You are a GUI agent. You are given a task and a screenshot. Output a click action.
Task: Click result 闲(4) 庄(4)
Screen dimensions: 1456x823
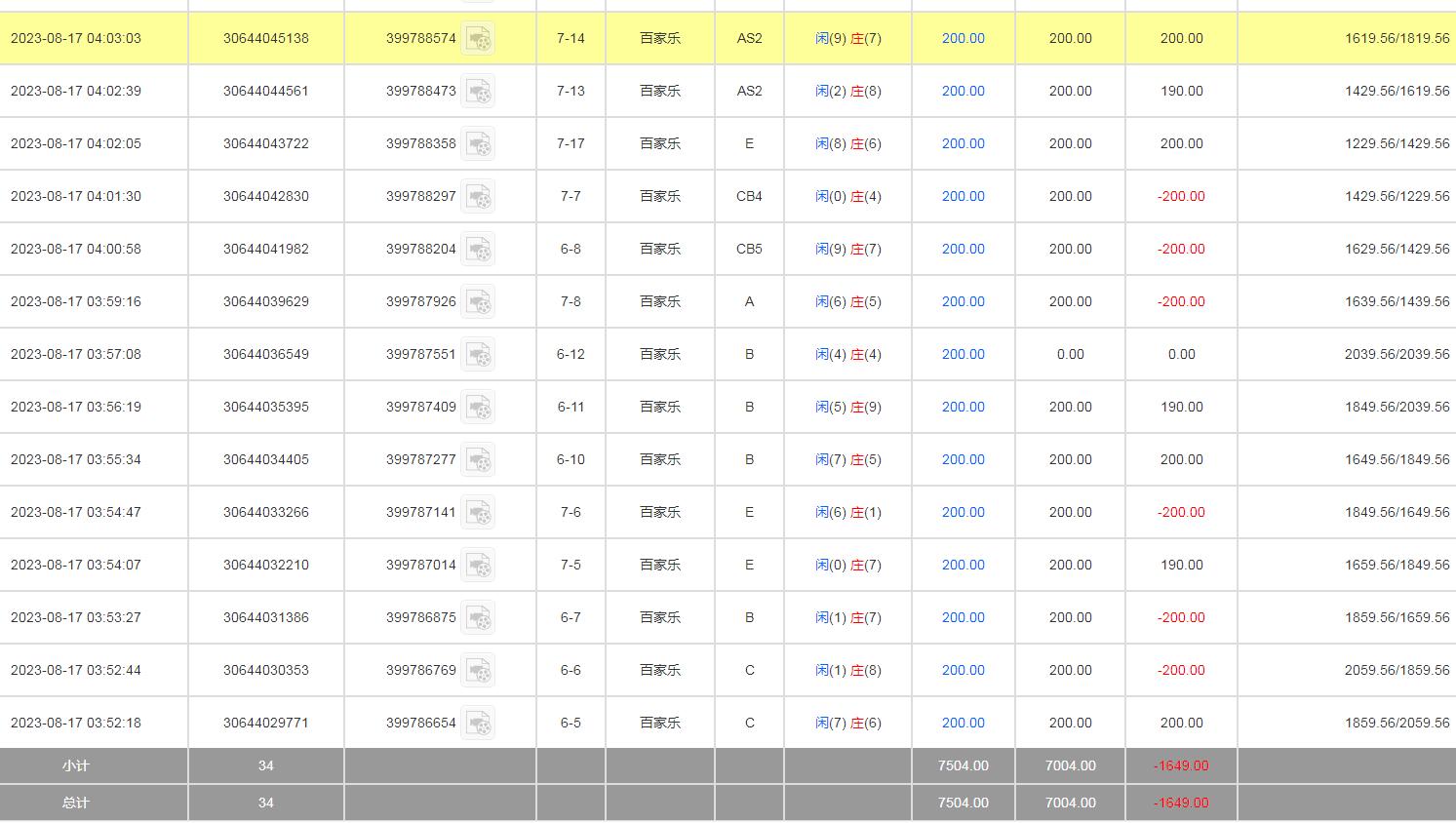(848, 354)
